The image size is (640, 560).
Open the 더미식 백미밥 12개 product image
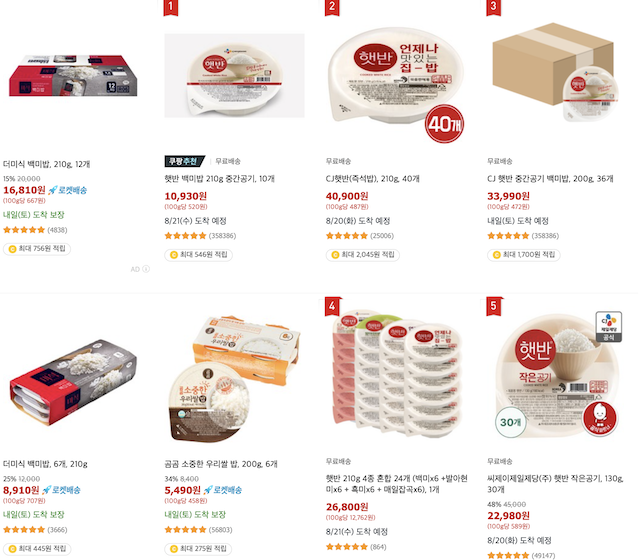tap(73, 76)
